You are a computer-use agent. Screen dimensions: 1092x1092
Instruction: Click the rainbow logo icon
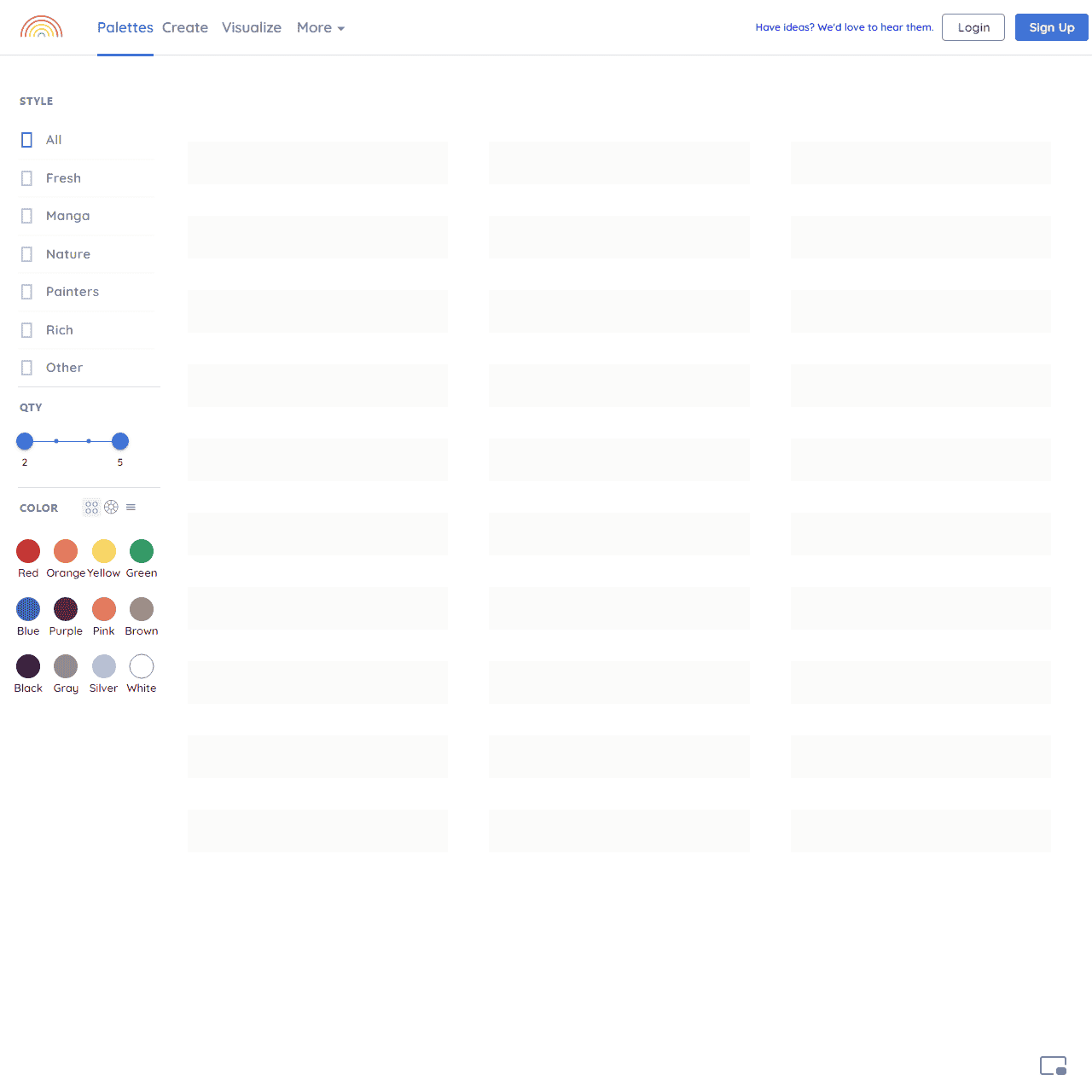coord(41,27)
